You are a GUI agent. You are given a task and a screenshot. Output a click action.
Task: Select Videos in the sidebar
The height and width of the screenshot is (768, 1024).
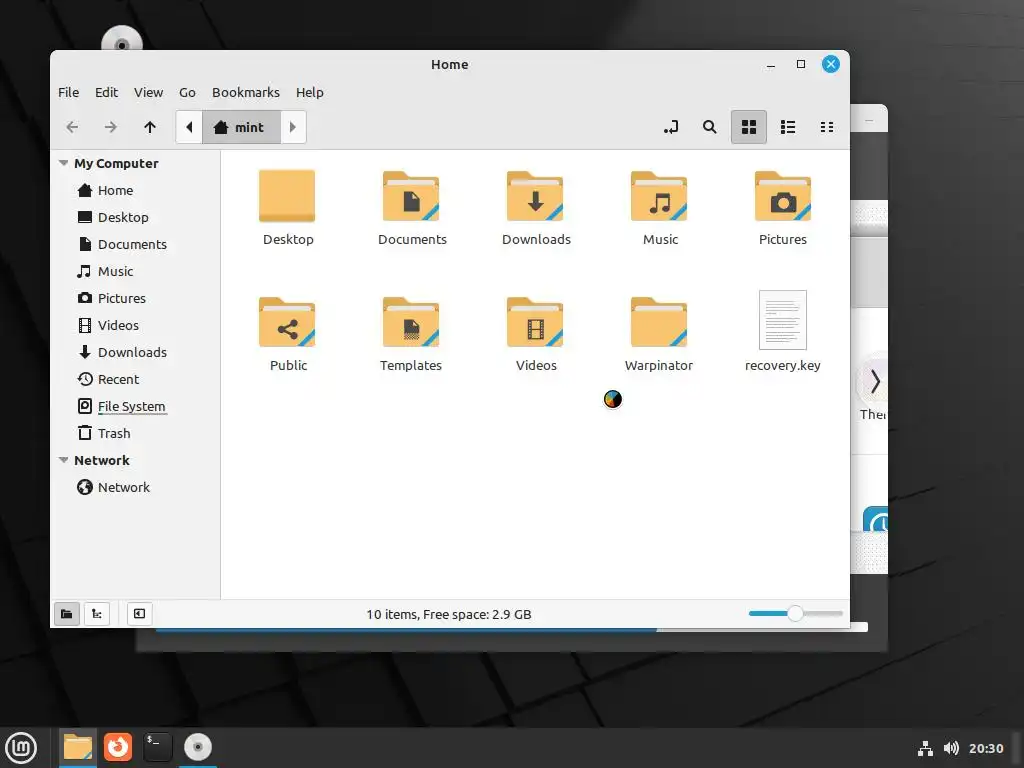tap(135, 325)
